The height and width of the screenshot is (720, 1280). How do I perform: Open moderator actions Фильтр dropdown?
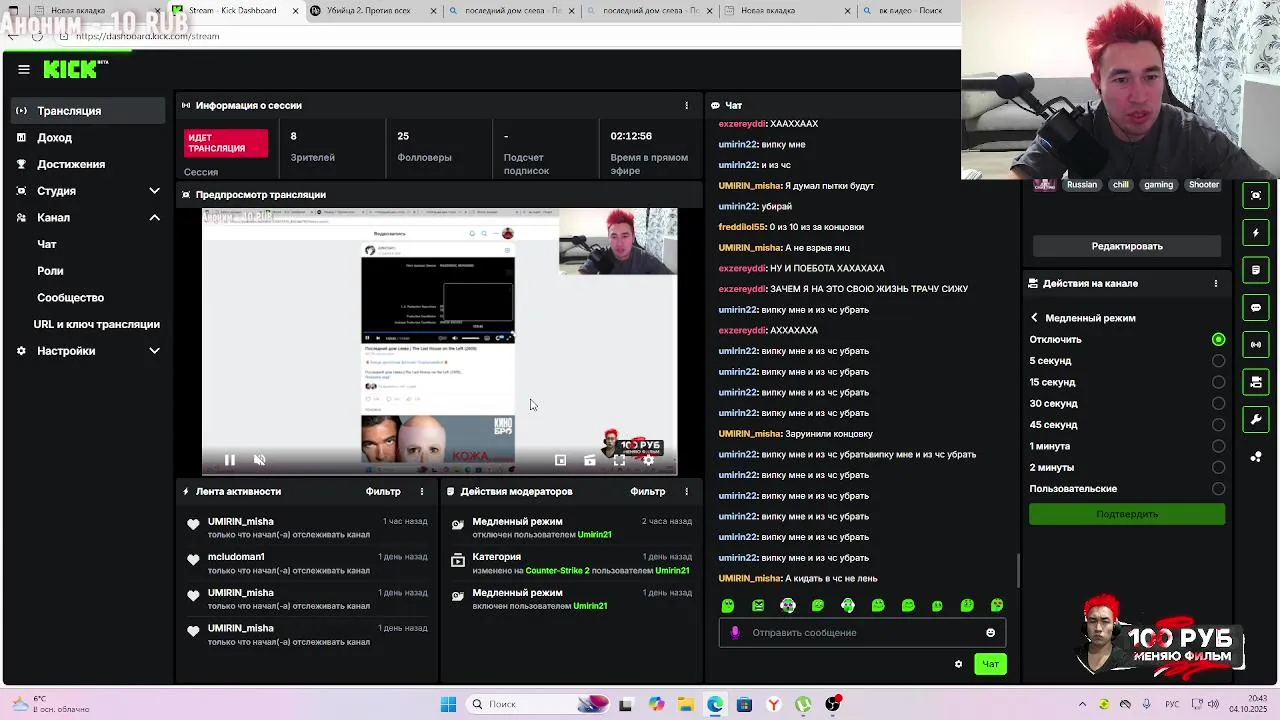[x=647, y=491]
